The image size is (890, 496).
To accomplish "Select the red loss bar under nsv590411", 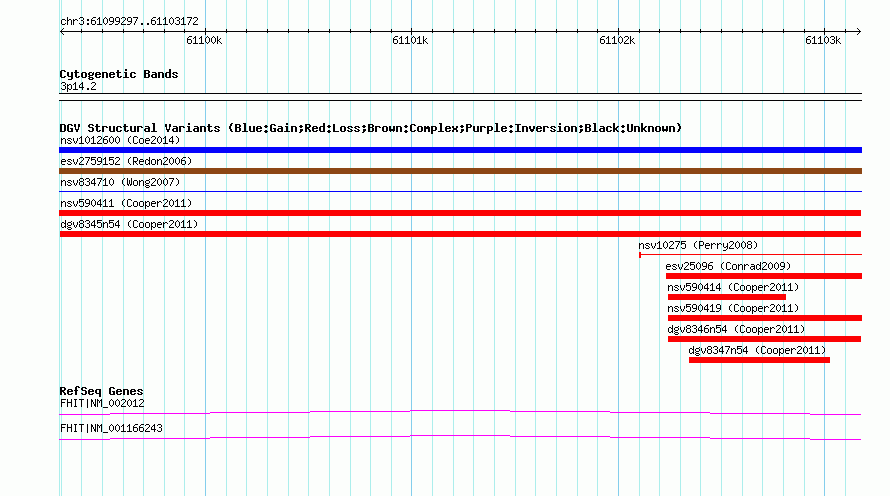I will 460,213.
